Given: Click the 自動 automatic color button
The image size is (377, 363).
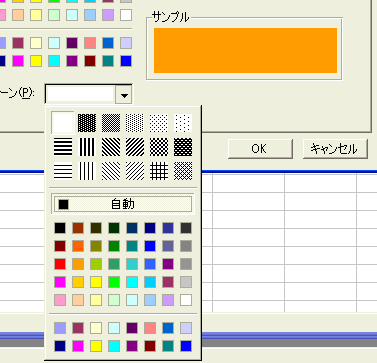Looking at the screenshot, I should (x=122, y=204).
